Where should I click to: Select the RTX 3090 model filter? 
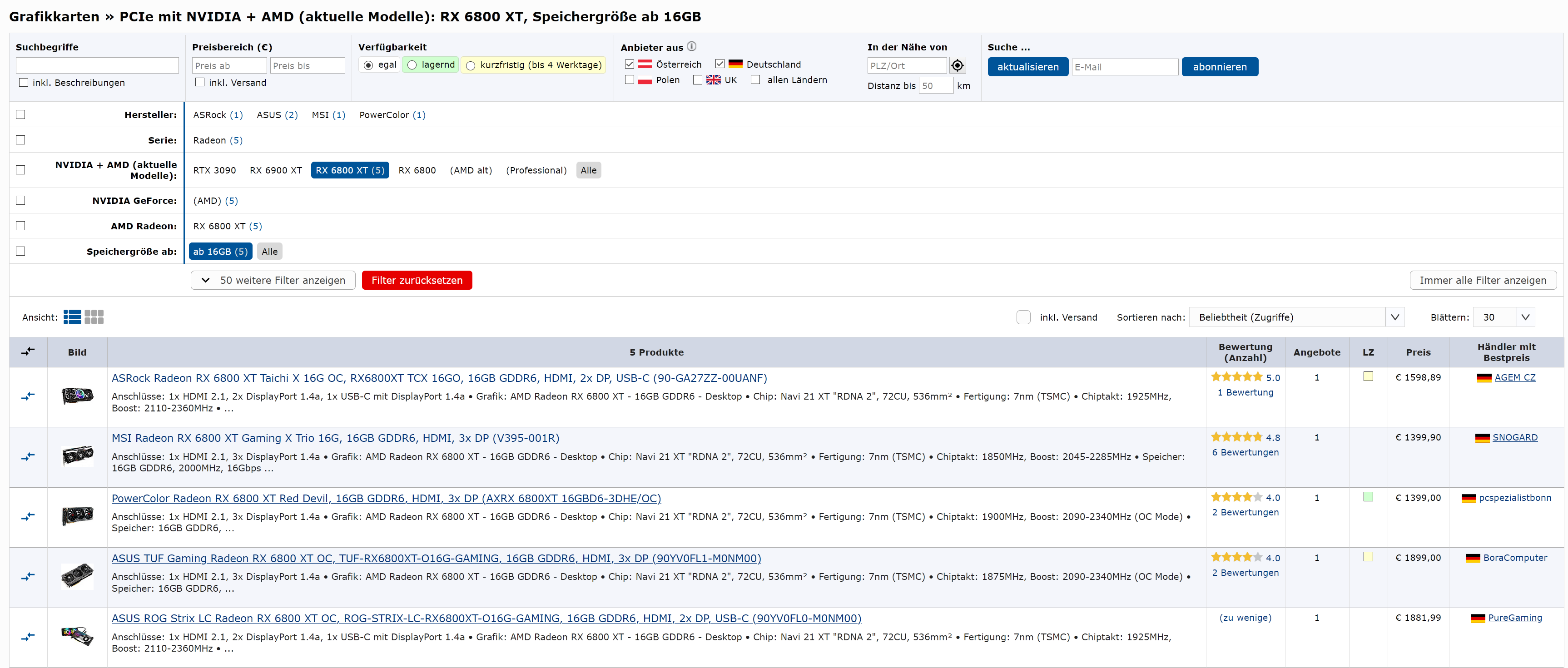click(x=214, y=170)
